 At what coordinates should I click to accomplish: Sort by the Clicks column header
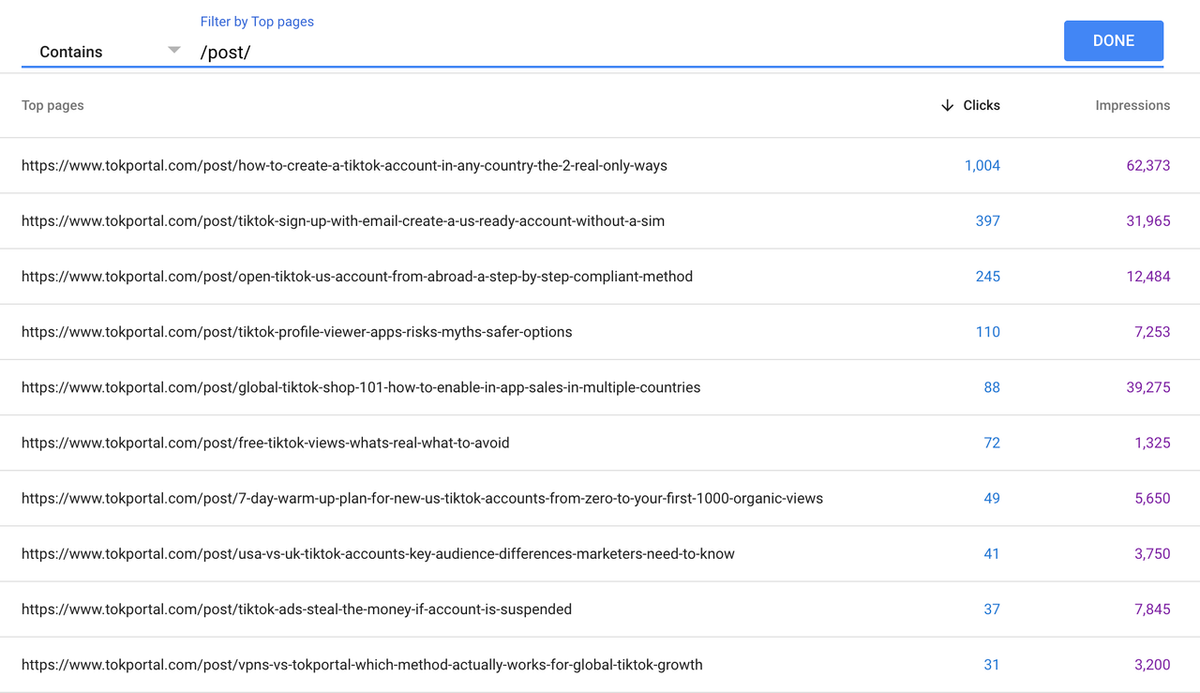point(981,105)
